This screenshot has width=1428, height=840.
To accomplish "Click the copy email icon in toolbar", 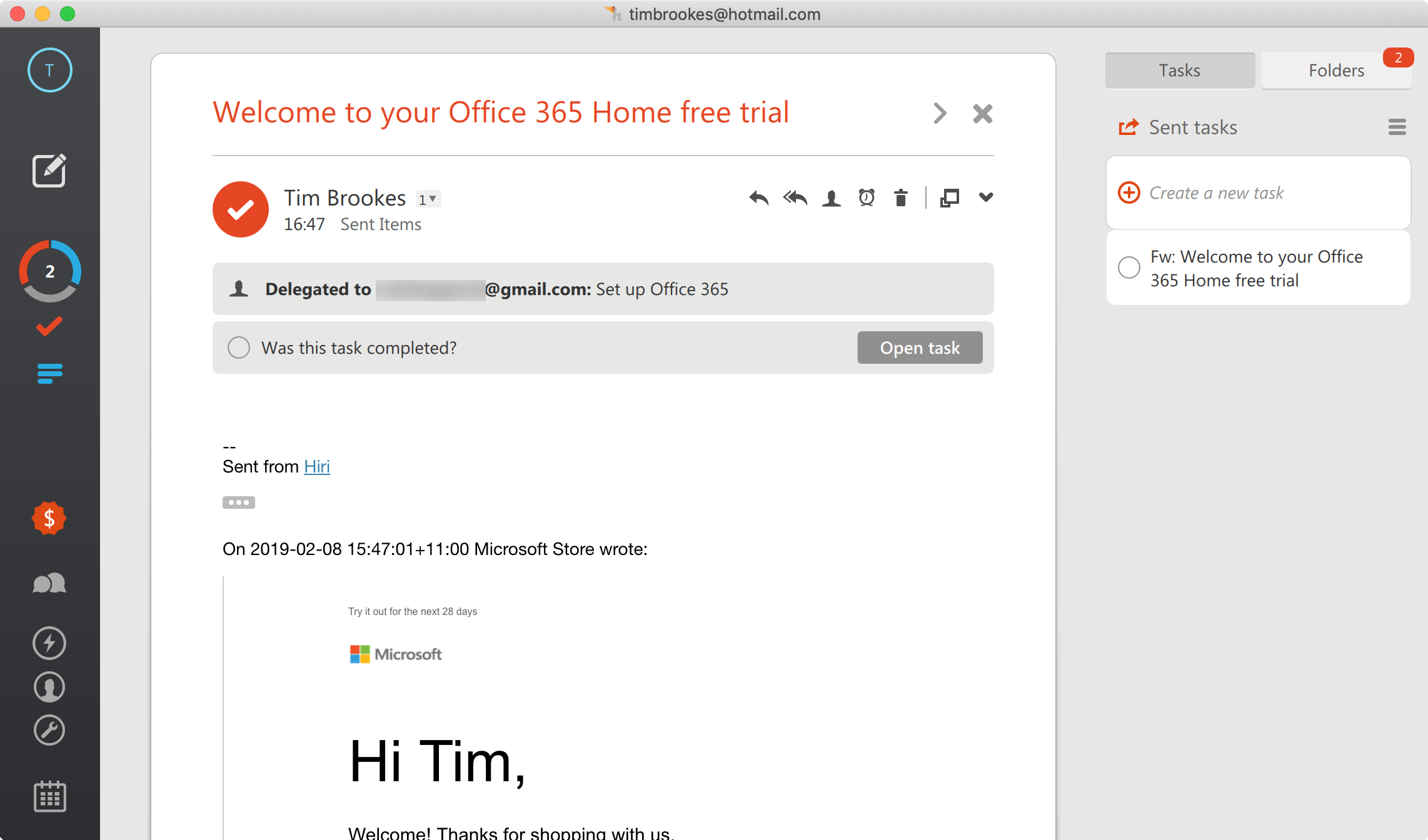I will (x=951, y=197).
